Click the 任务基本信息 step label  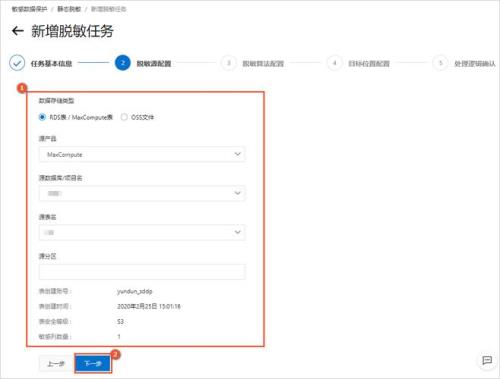(x=52, y=63)
